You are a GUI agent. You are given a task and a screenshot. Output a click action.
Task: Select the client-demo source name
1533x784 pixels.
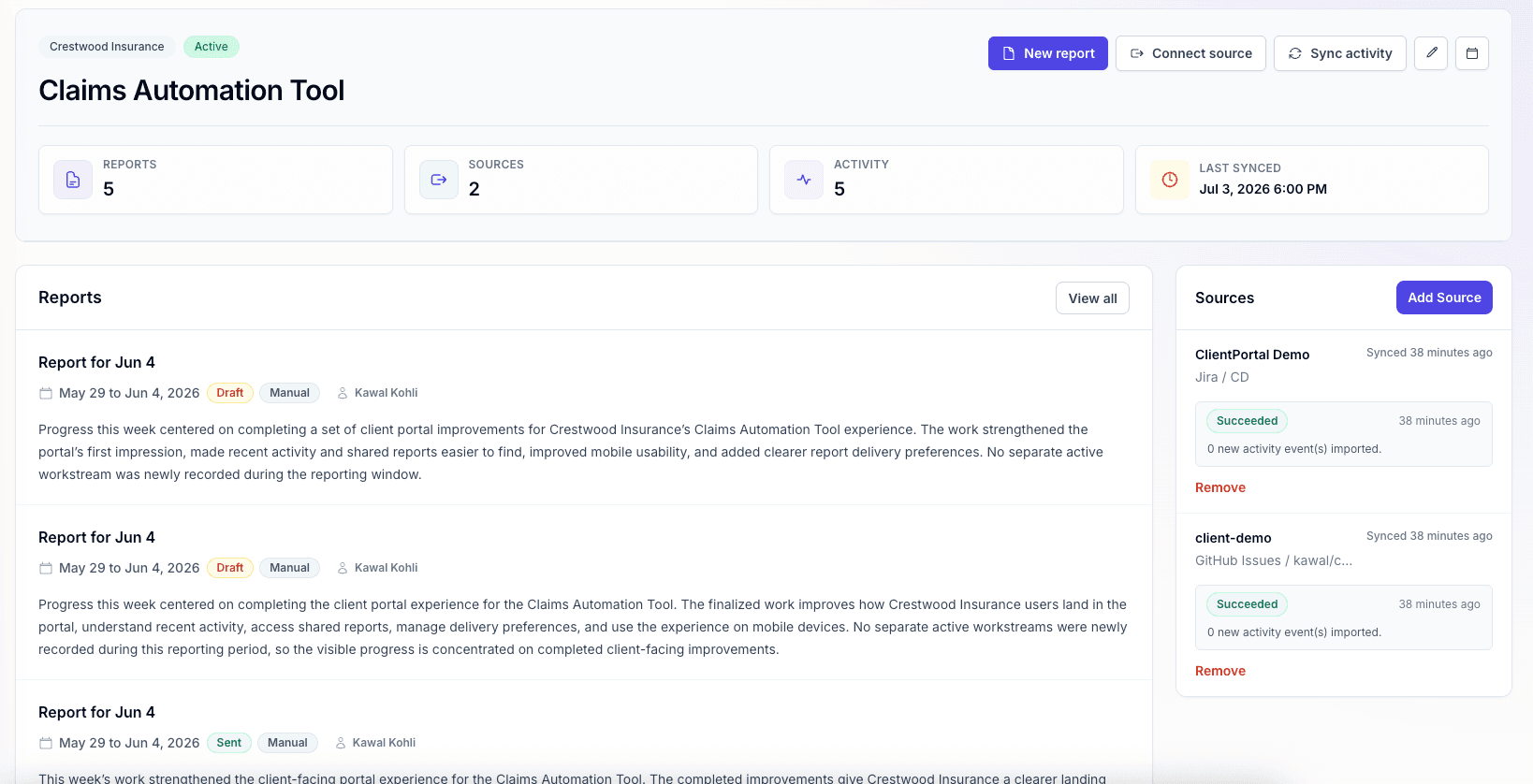point(1234,538)
